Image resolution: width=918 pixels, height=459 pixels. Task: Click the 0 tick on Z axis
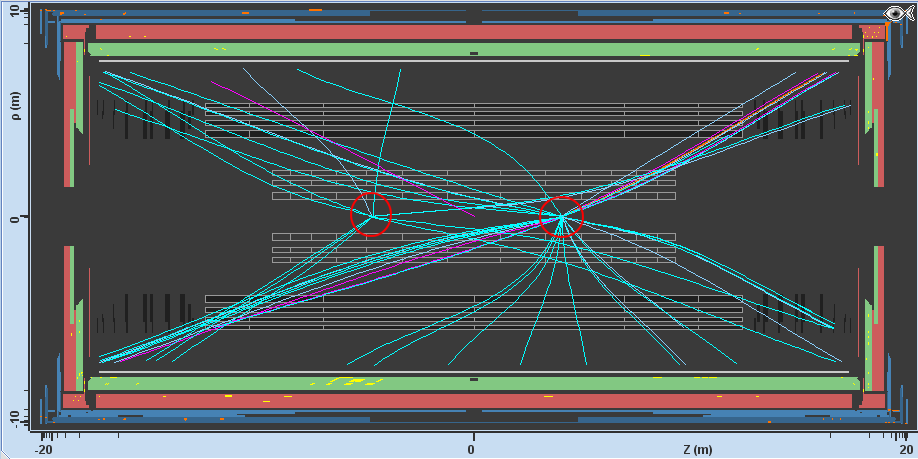pos(473,448)
